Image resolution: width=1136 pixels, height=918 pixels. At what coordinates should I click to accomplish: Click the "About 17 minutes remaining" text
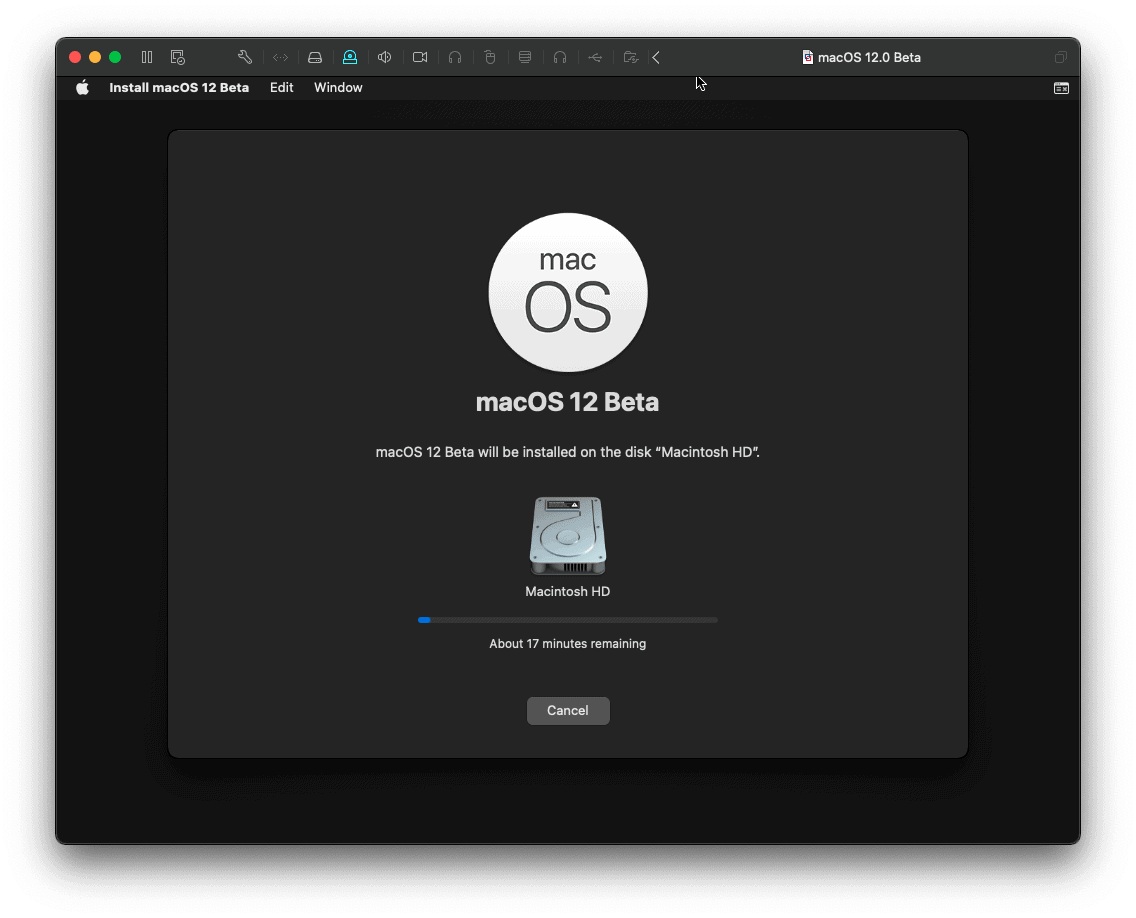(568, 643)
